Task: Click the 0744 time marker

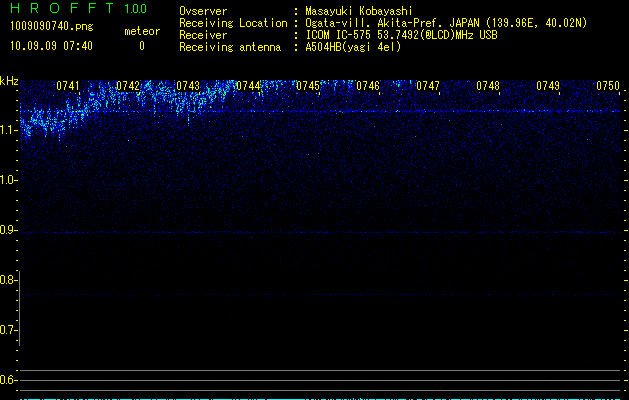Action: 248,86
